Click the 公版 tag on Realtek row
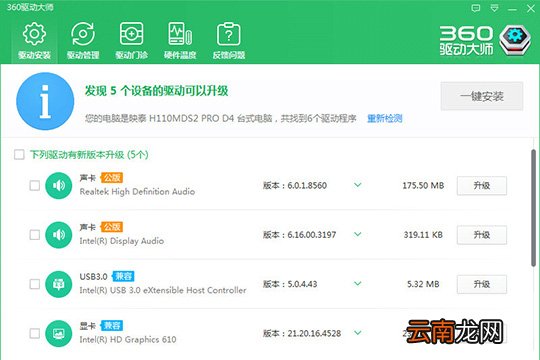 [x=112, y=178]
